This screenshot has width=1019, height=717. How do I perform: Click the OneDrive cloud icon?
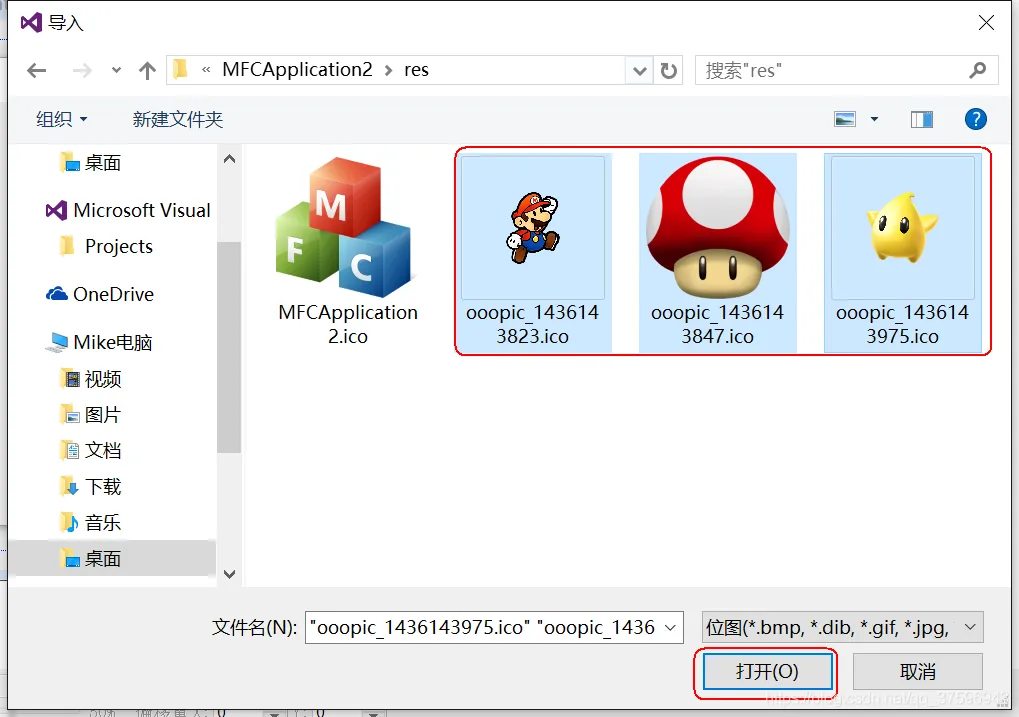pyautogui.click(x=57, y=294)
